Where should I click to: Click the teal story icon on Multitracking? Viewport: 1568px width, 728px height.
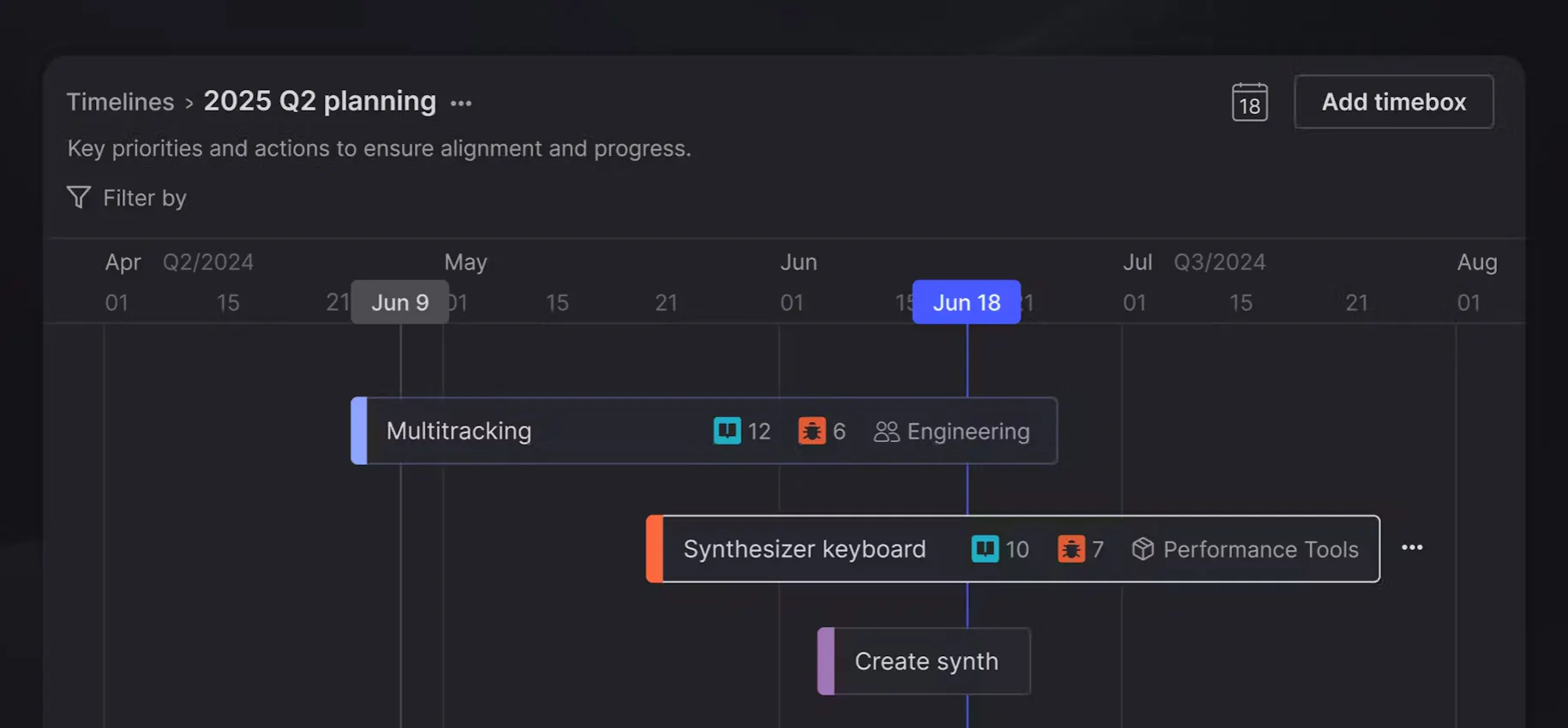coord(727,430)
